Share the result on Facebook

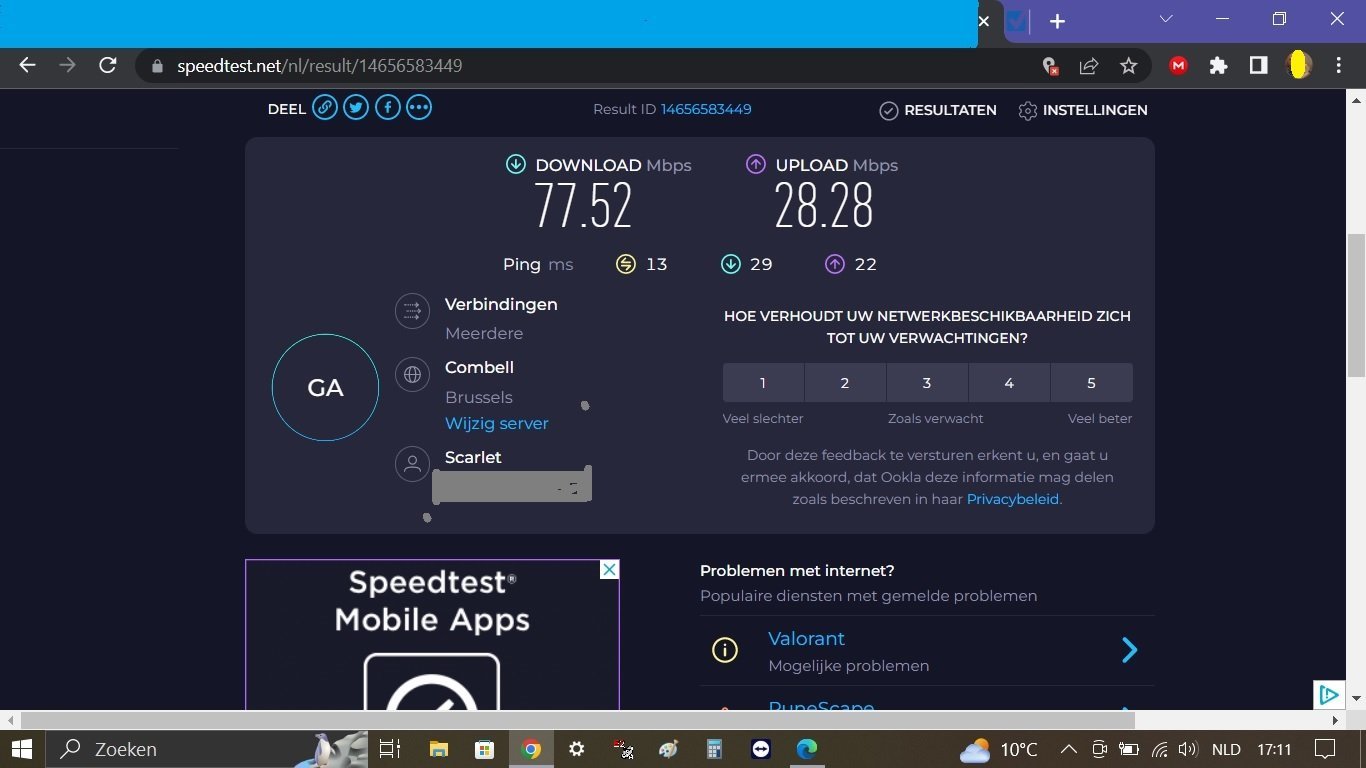point(388,108)
